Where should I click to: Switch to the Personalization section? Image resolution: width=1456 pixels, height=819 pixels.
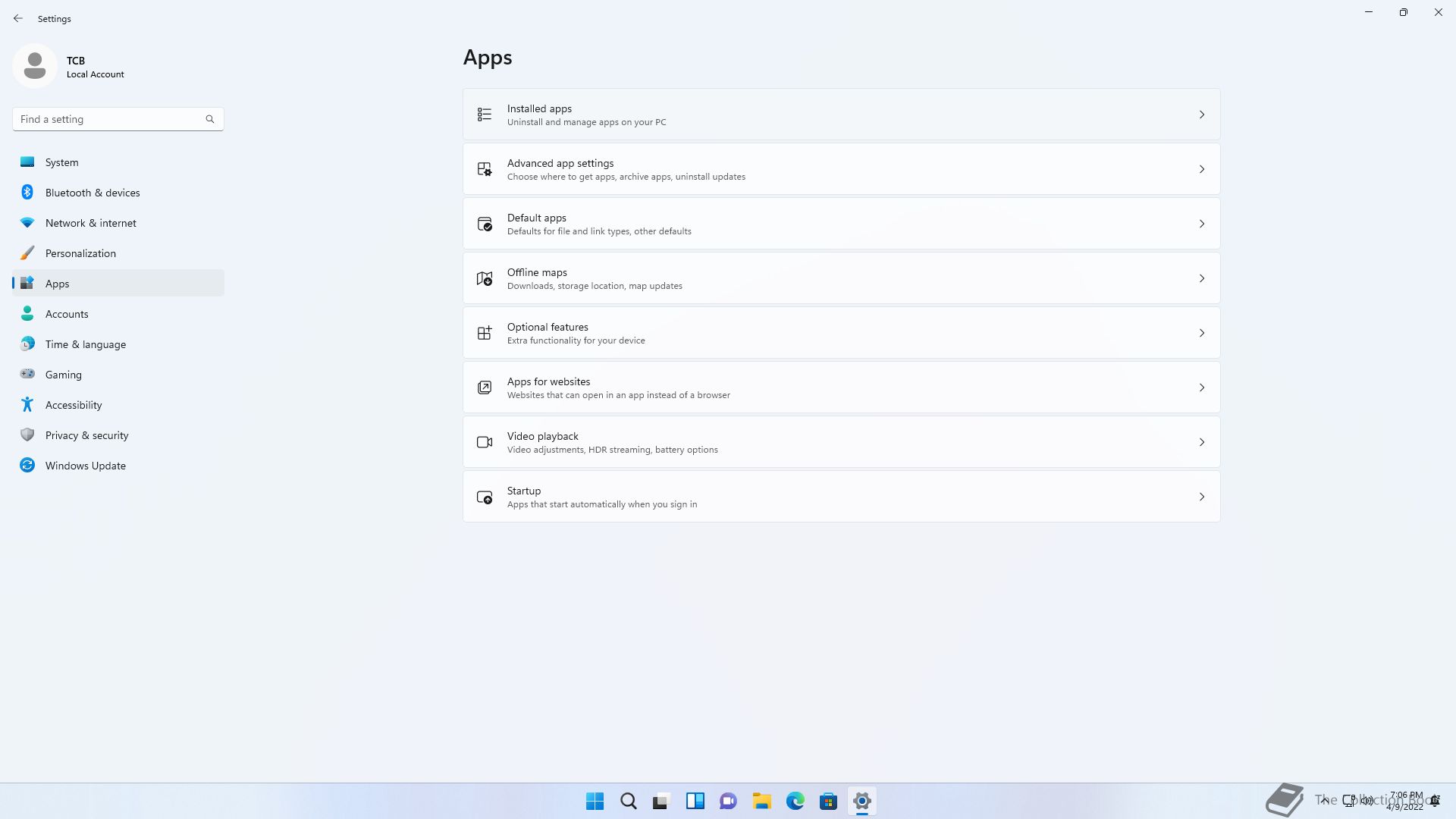click(x=80, y=253)
